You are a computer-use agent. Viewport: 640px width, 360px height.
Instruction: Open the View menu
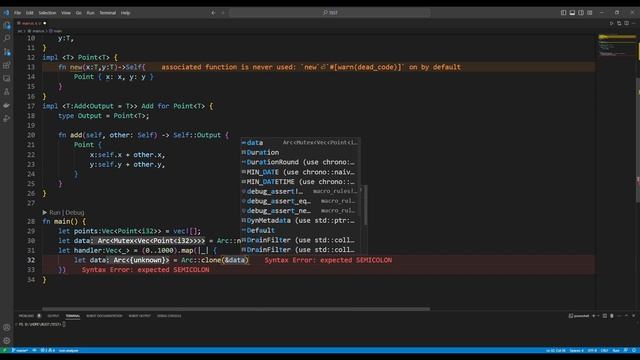click(x=66, y=13)
